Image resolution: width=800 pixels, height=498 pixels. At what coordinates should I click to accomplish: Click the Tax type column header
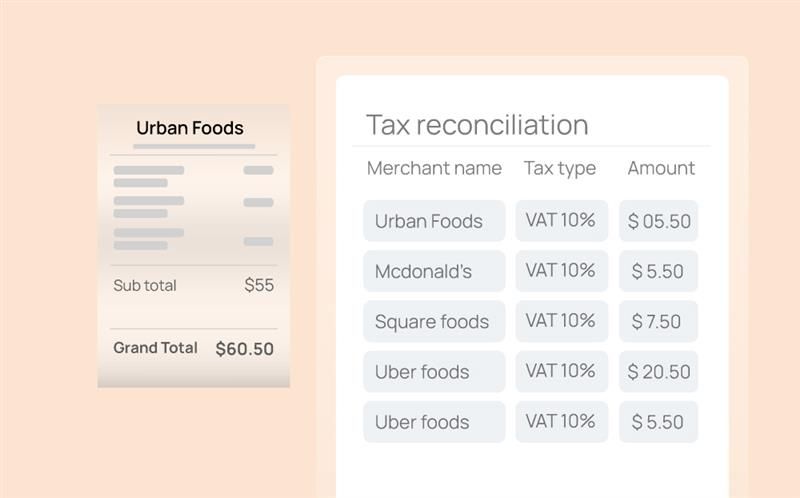pos(560,168)
